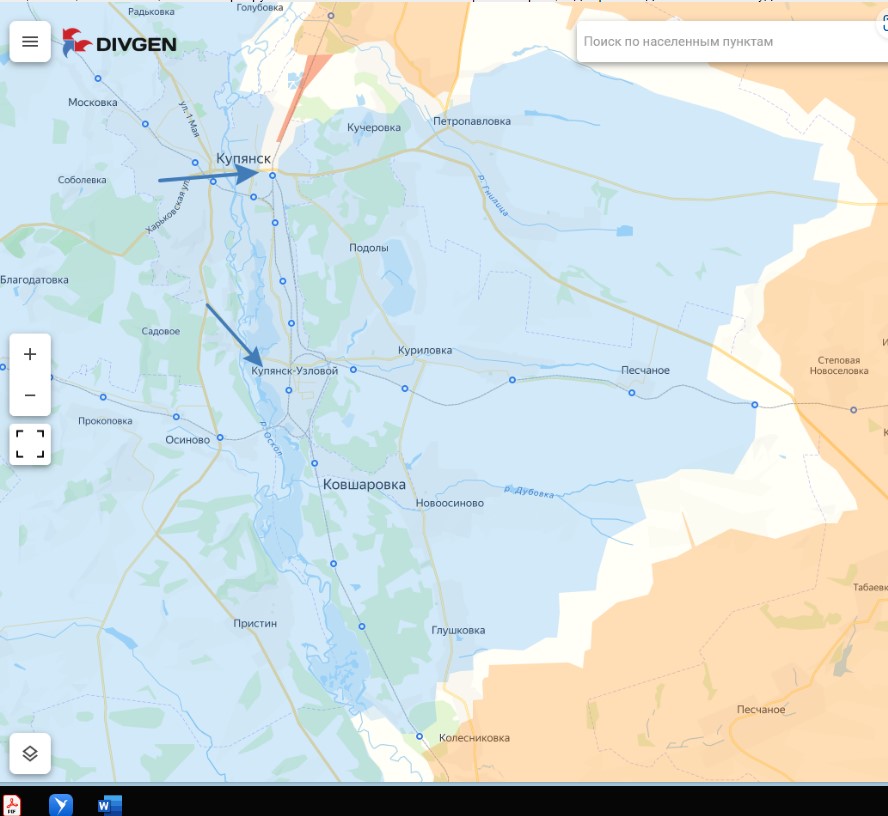Select the Степовая Новоселовка label
The height and width of the screenshot is (816, 888).
[838, 365]
